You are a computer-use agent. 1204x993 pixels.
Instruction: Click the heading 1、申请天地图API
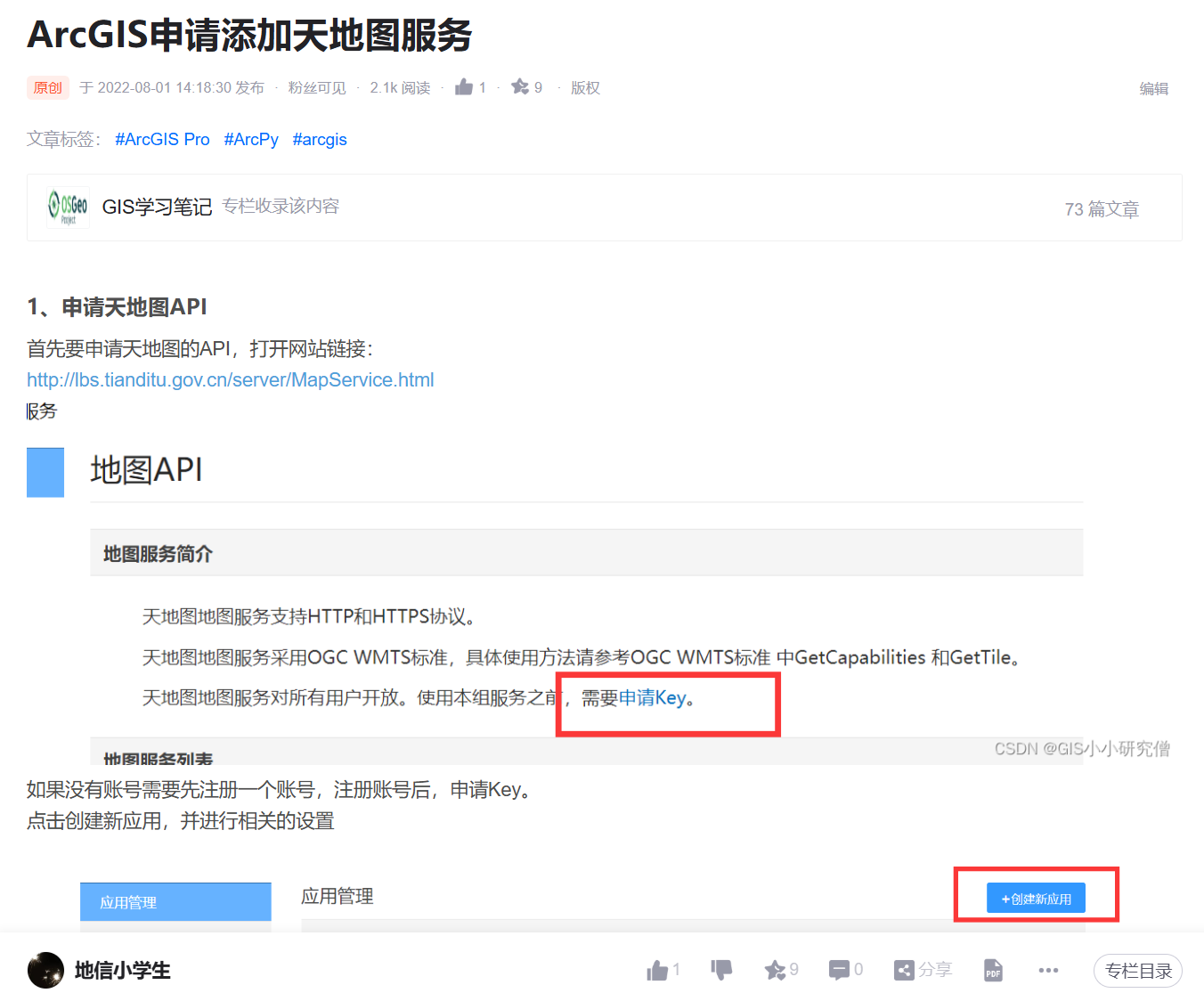[117, 307]
